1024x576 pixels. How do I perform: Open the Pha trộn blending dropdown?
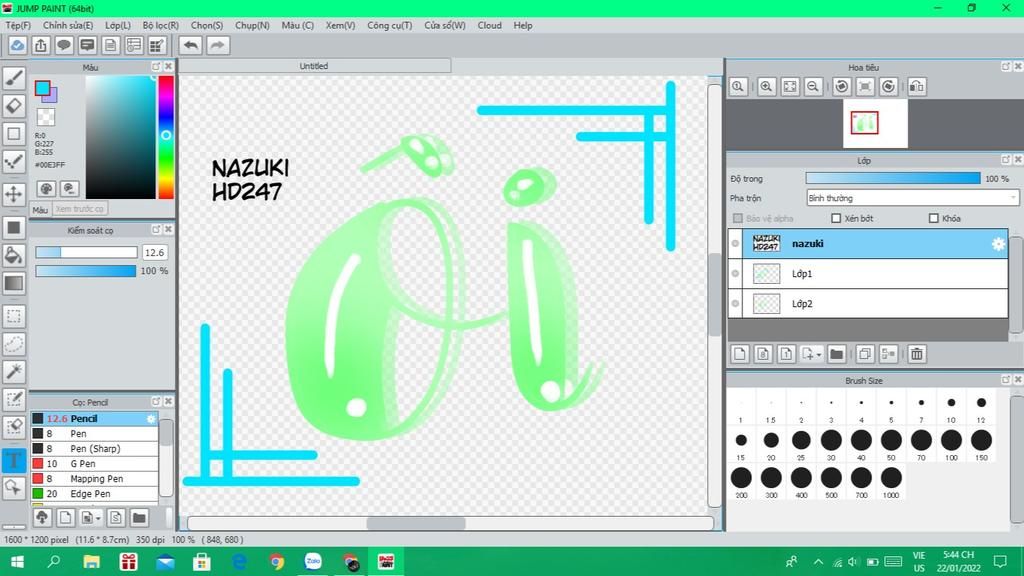(x=912, y=198)
